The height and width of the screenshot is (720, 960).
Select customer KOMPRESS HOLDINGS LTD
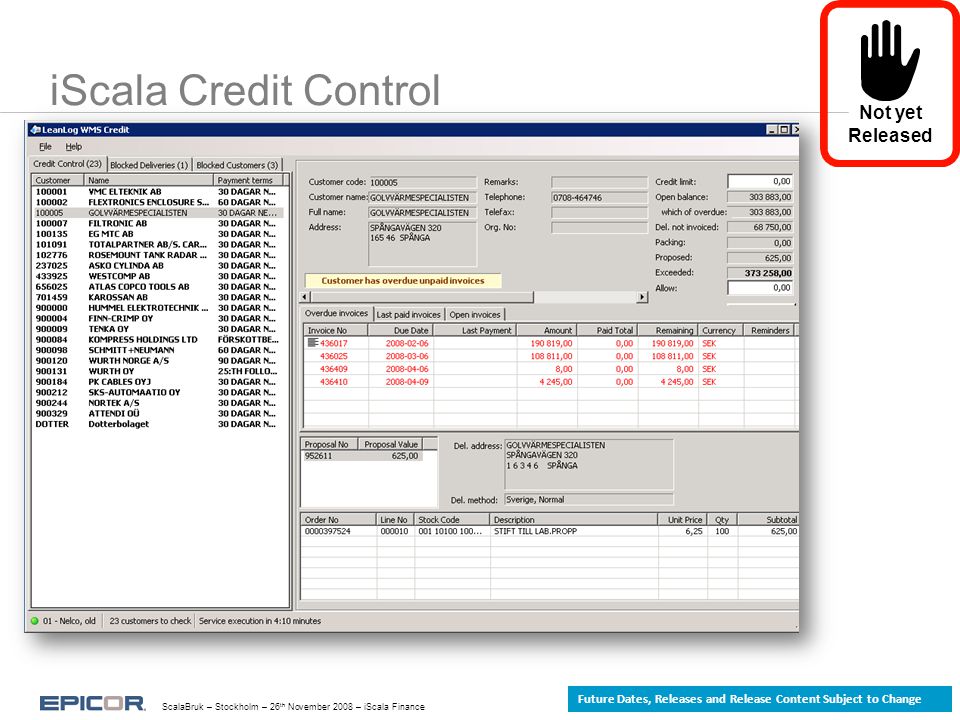click(158, 339)
